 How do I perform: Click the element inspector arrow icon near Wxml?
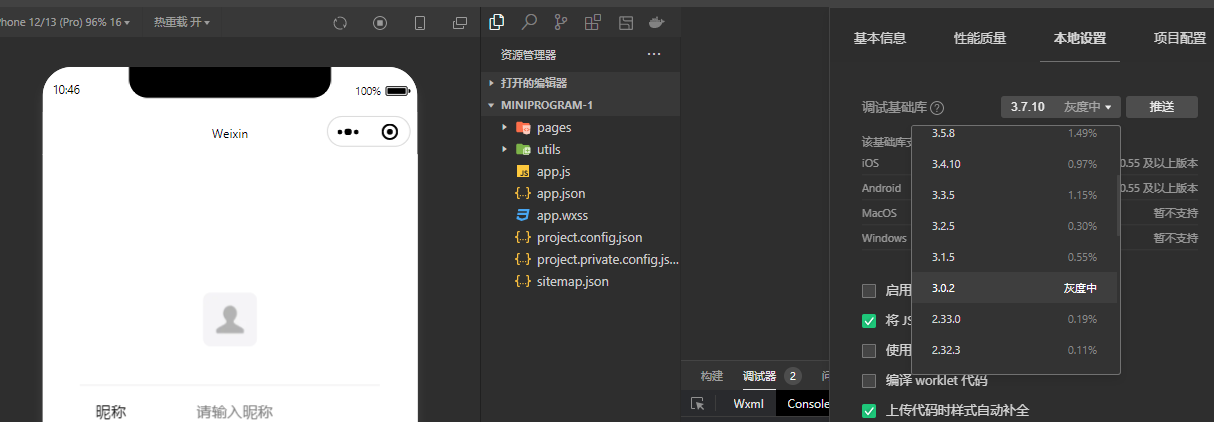(x=698, y=404)
